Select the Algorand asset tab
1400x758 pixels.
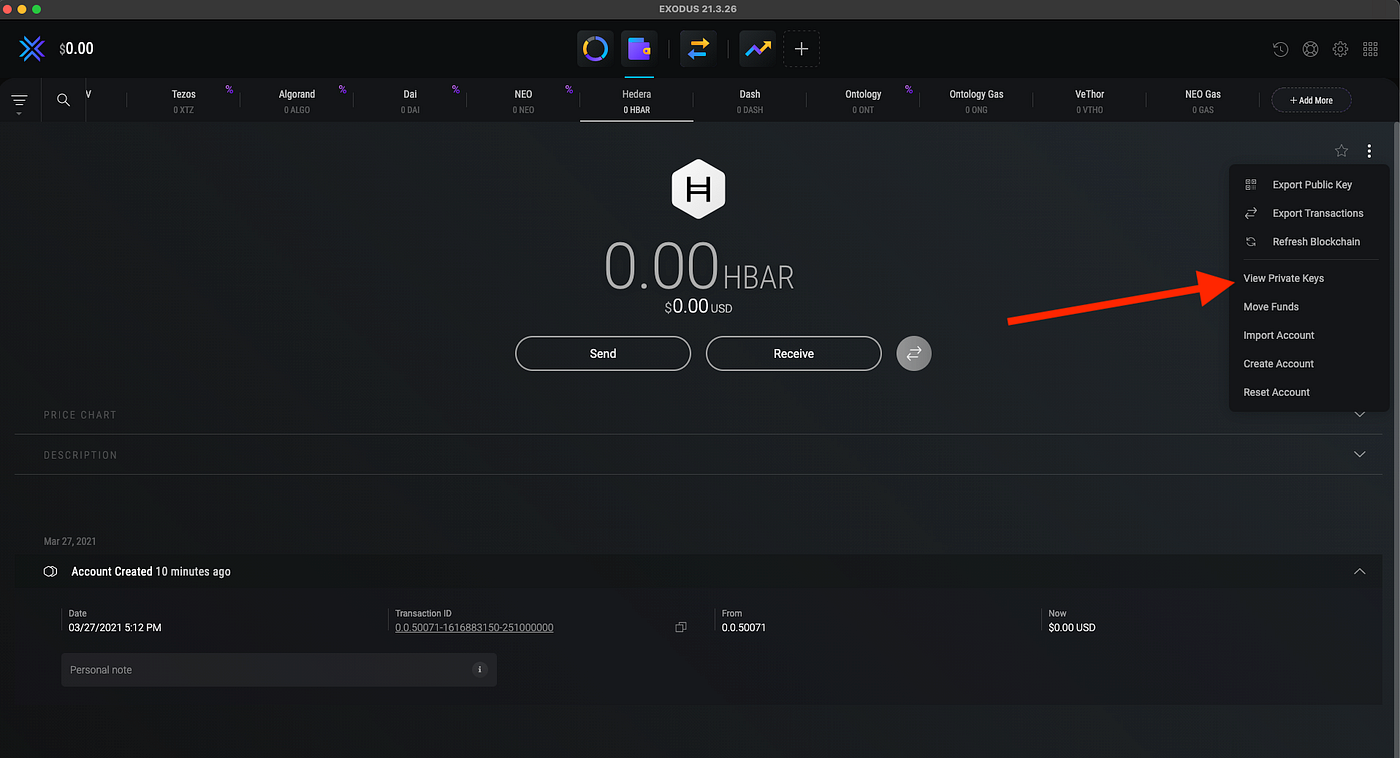pos(297,101)
